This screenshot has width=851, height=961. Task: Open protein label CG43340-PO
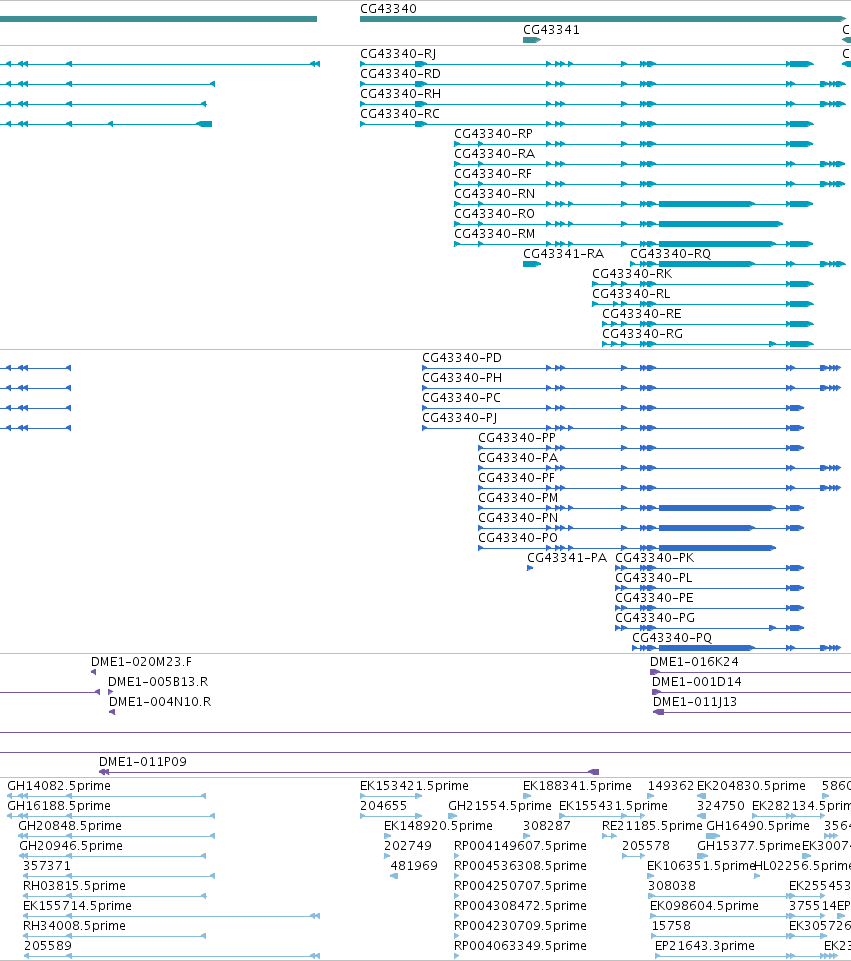(x=518, y=538)
